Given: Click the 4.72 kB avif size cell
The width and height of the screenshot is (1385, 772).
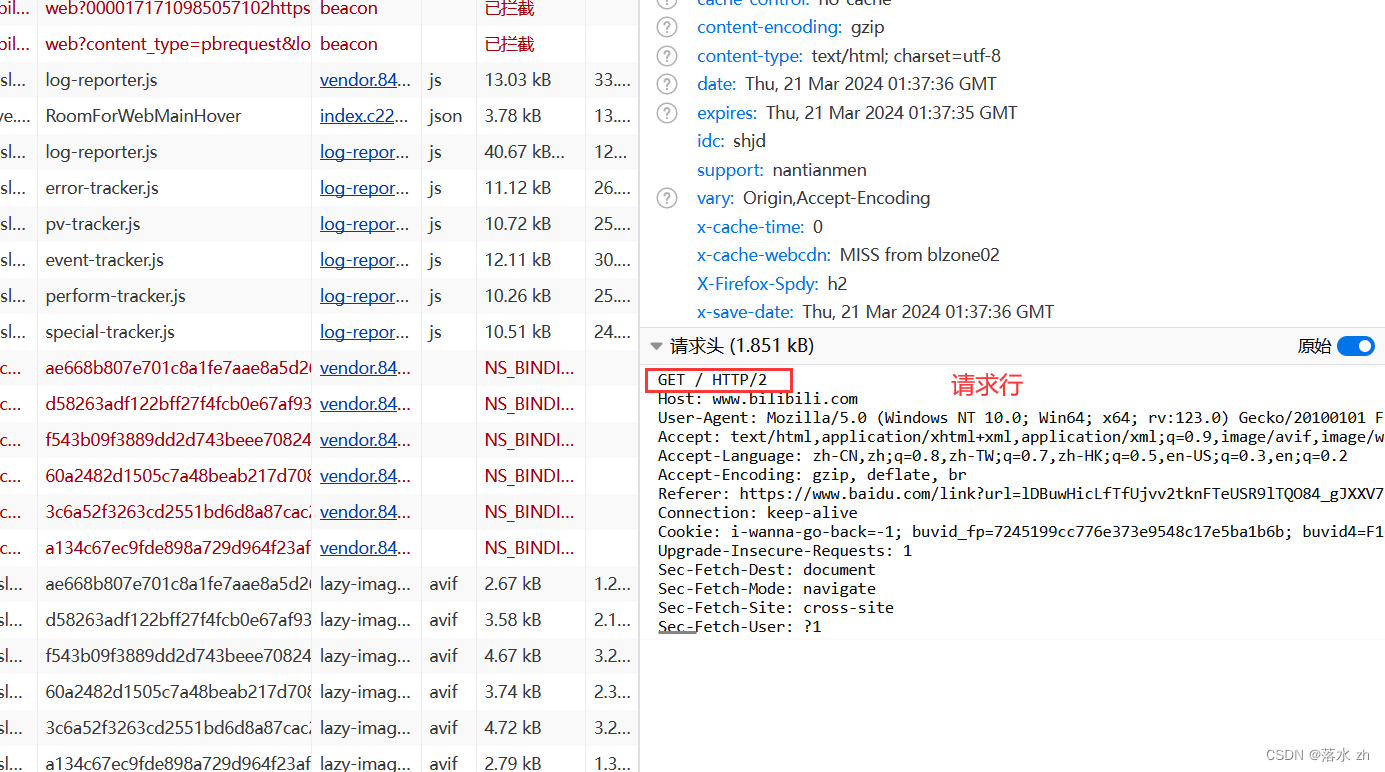Looking at the screenshot, I should 513,728.
